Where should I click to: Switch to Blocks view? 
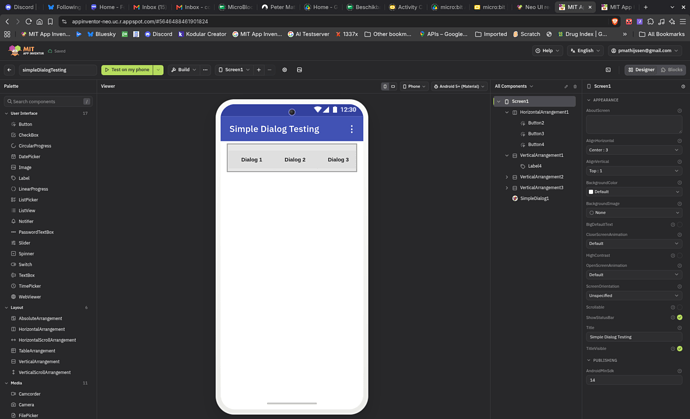(x=672, y=70)
